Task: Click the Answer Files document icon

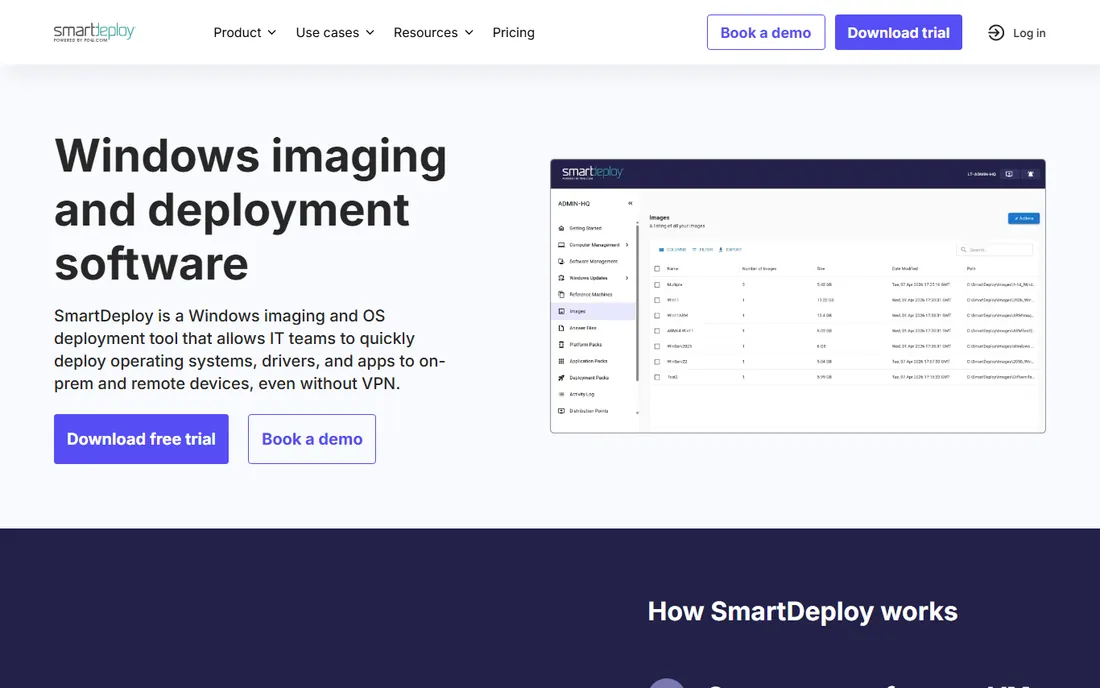Action: pyautogui.click(x=561, y=328)
